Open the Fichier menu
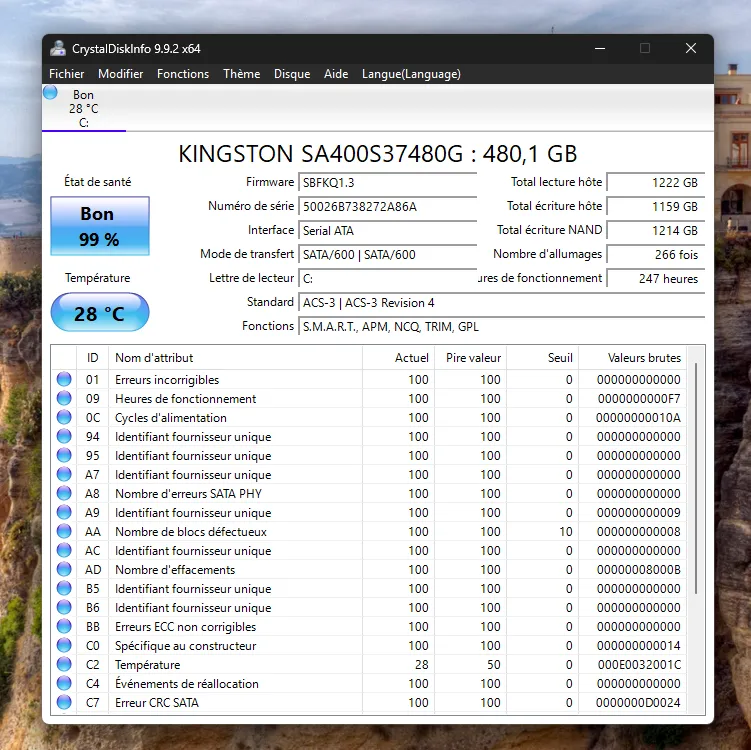751x750 pixels. coord(67,74)
